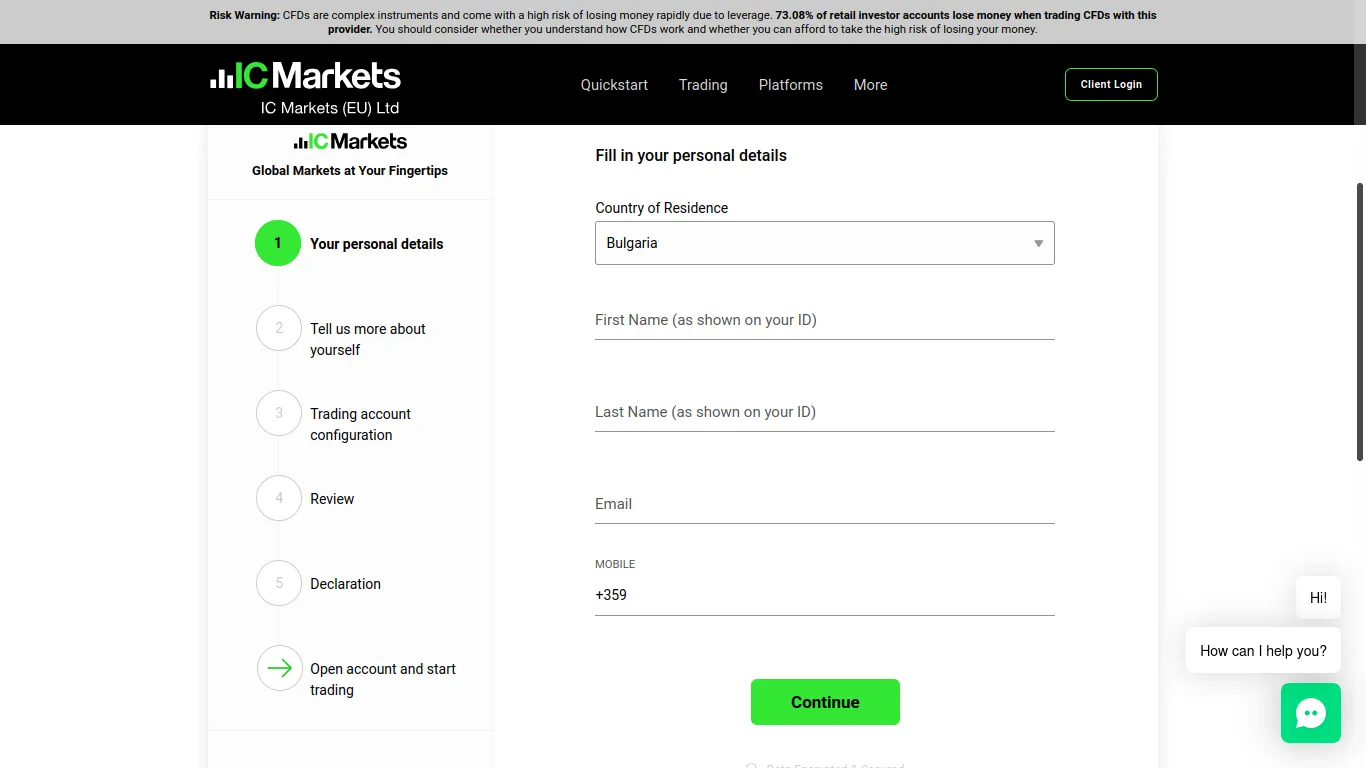Click the step 1 green circle
1366x768 pixels.
pos(278,243)
